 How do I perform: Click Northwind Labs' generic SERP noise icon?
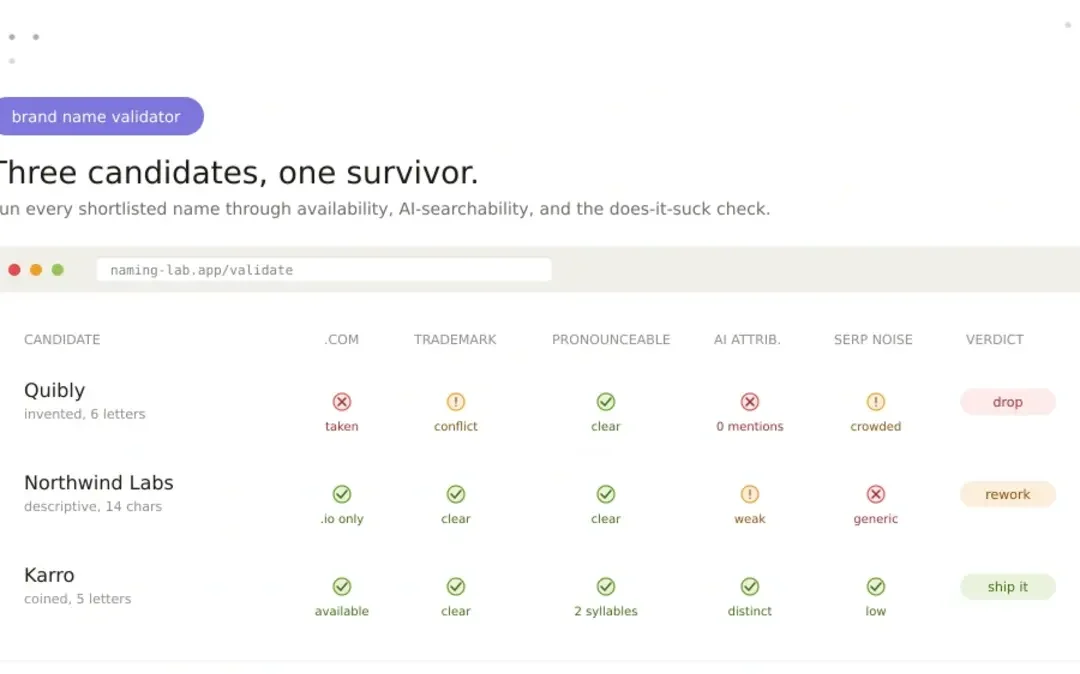(x=875, y=494)
